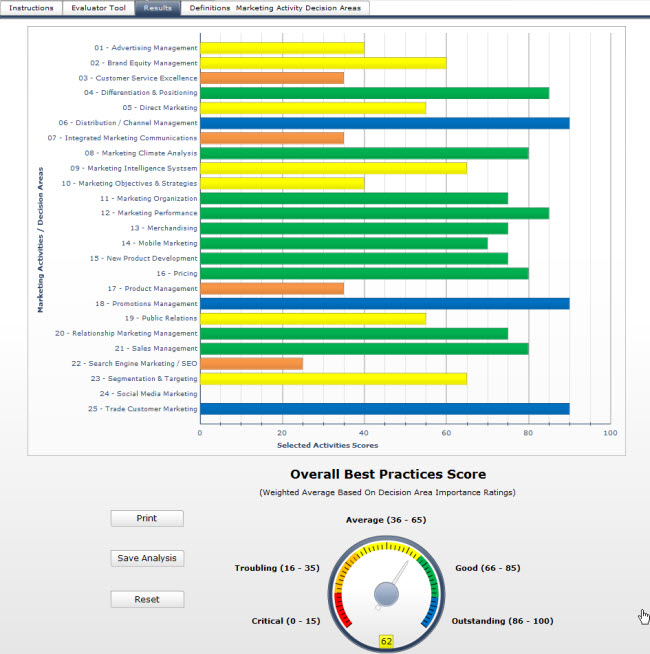Click the Relationship Marketing Management bar
This screenshot has height=654, width=650.
[x=354, y=334]
